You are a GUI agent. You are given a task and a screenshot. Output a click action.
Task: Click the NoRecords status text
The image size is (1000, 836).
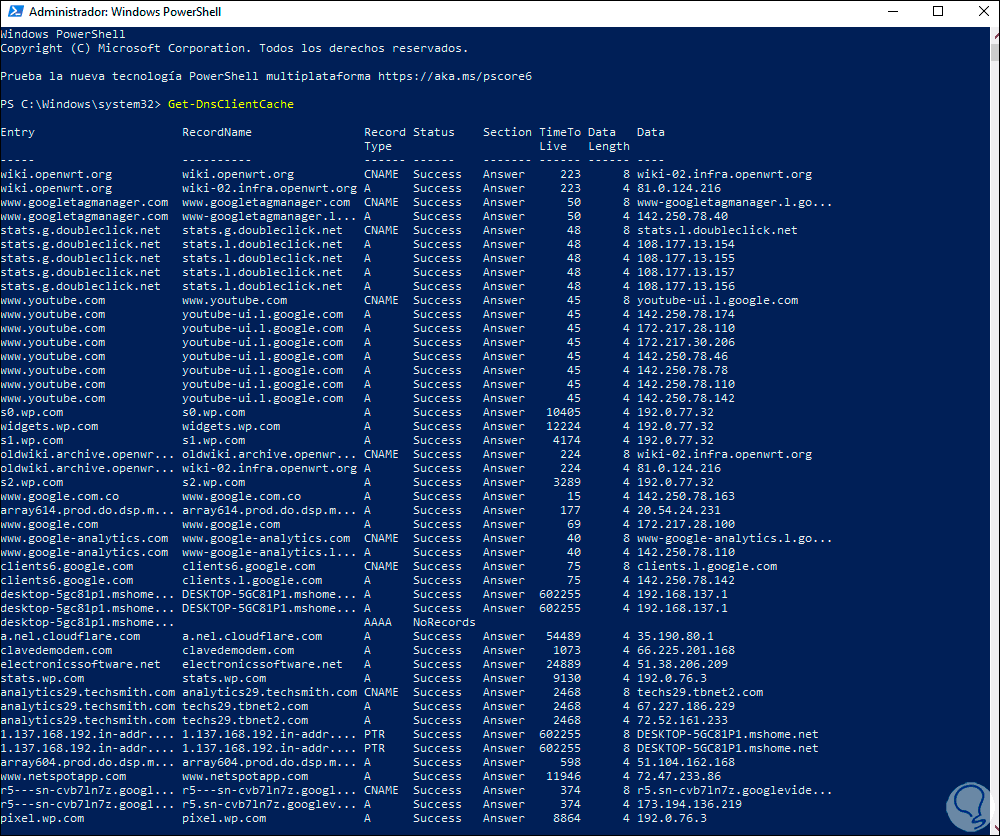(x=444, y=622)
